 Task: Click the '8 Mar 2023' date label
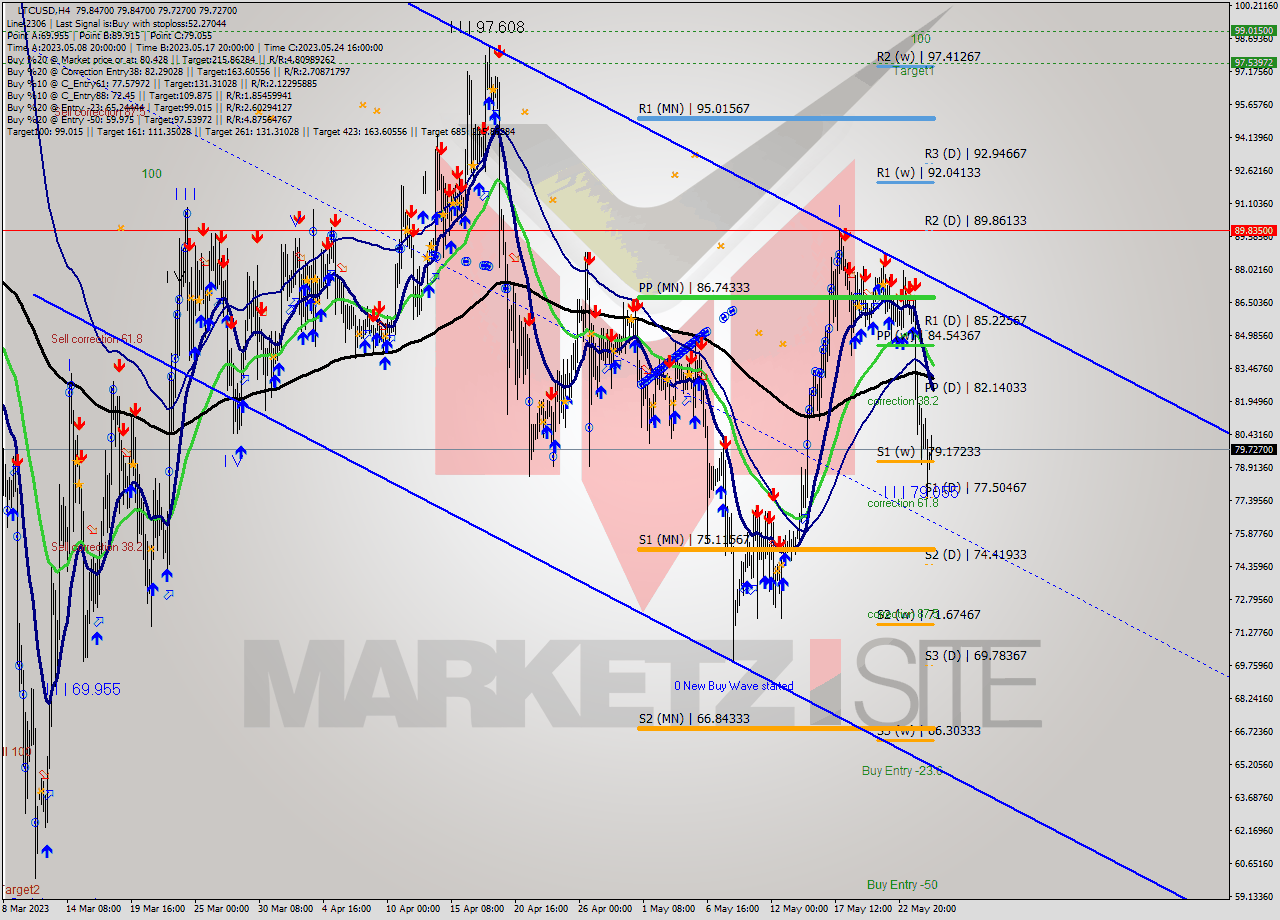point(24,909)
